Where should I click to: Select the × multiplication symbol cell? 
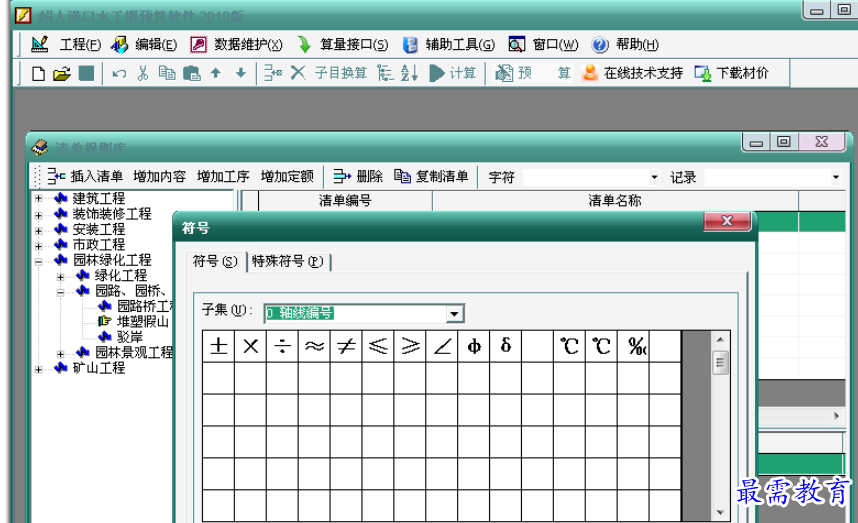[251, 346]
